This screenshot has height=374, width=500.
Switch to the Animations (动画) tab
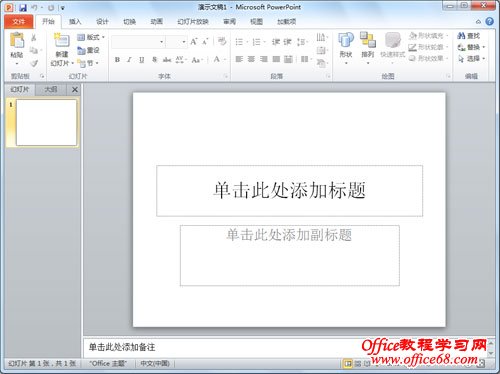click(x=156, y=22)
